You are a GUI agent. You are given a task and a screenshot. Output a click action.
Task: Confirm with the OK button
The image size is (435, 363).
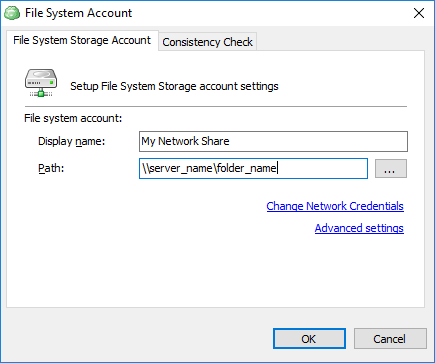pos(309,339)
